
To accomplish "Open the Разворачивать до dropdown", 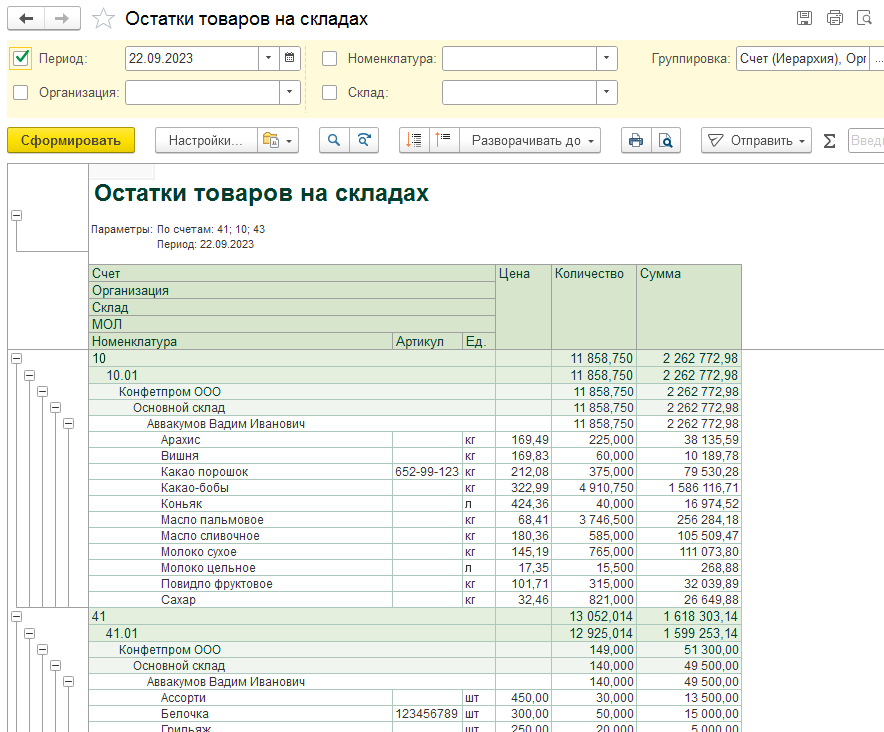I will pos(530,140).
